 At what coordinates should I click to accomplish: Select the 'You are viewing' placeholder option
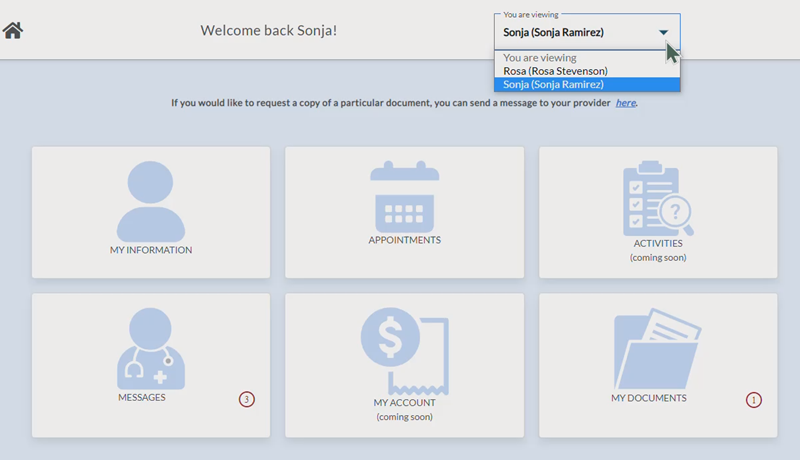click(538, 58)
